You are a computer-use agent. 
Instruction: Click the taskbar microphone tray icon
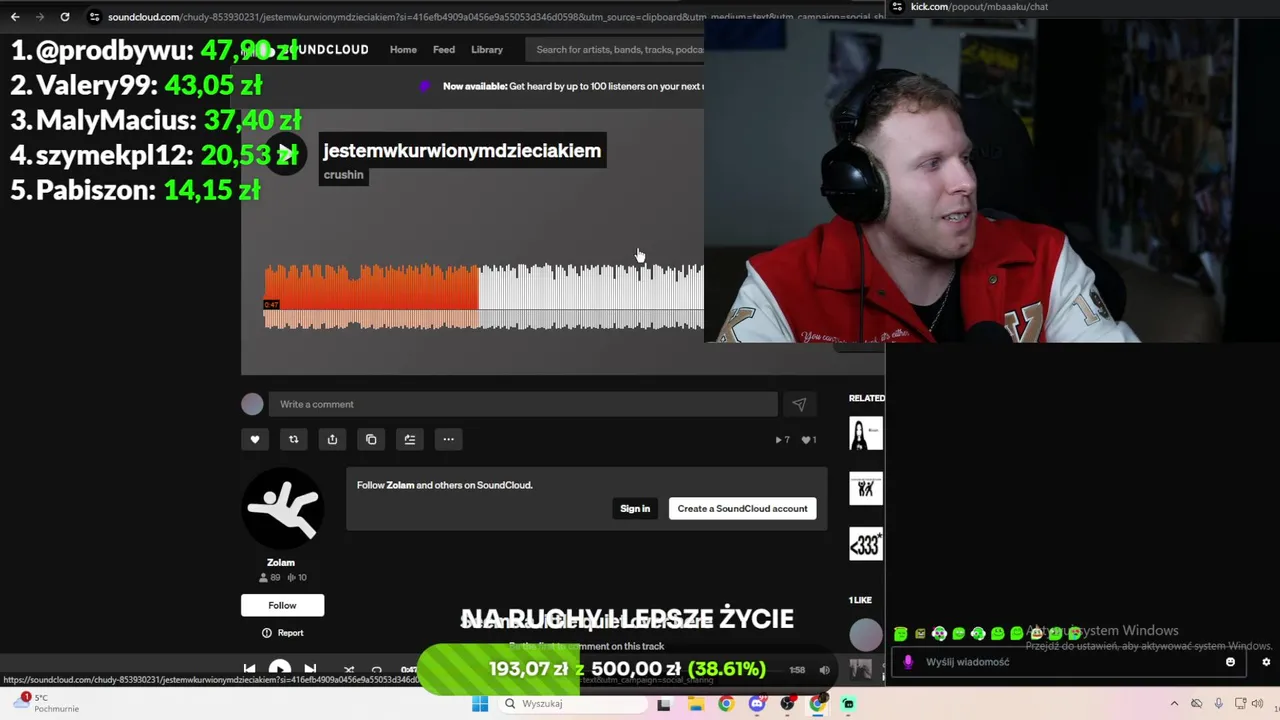coord(1218,704)
